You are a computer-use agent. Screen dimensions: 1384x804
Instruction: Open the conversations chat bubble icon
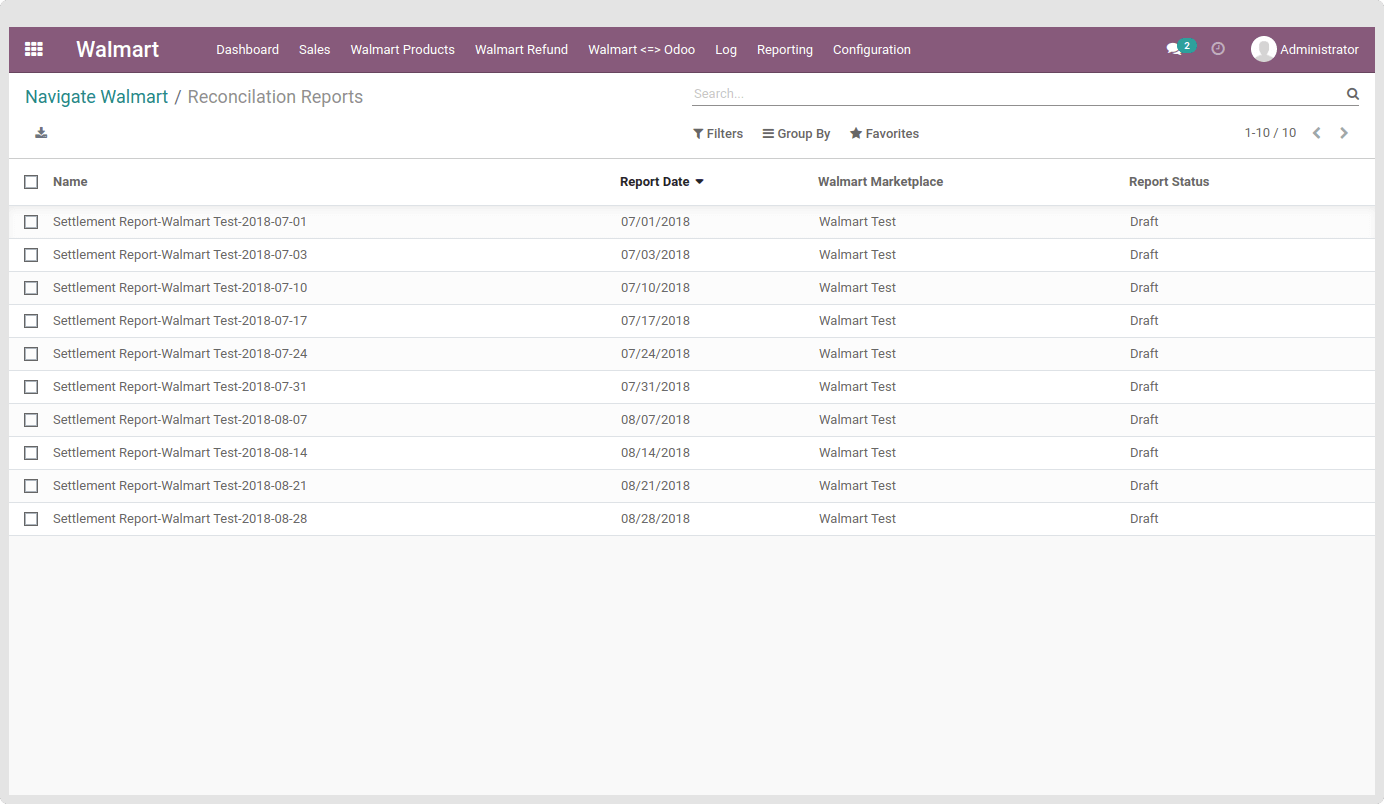pos(1173,49)
